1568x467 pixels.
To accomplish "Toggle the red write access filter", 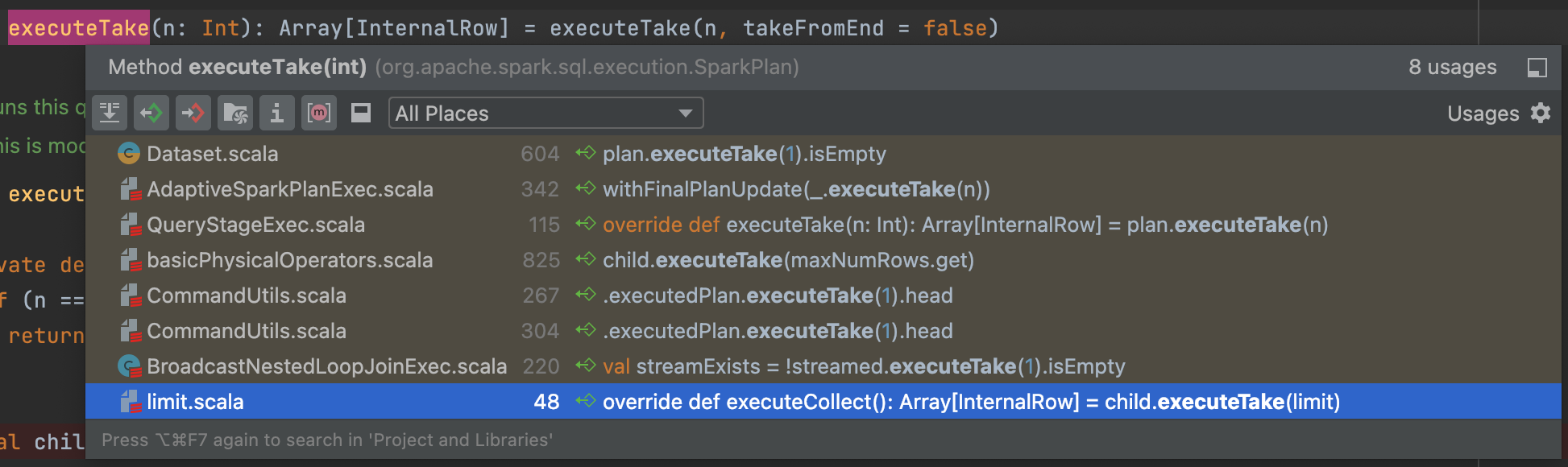I will 193,114.
